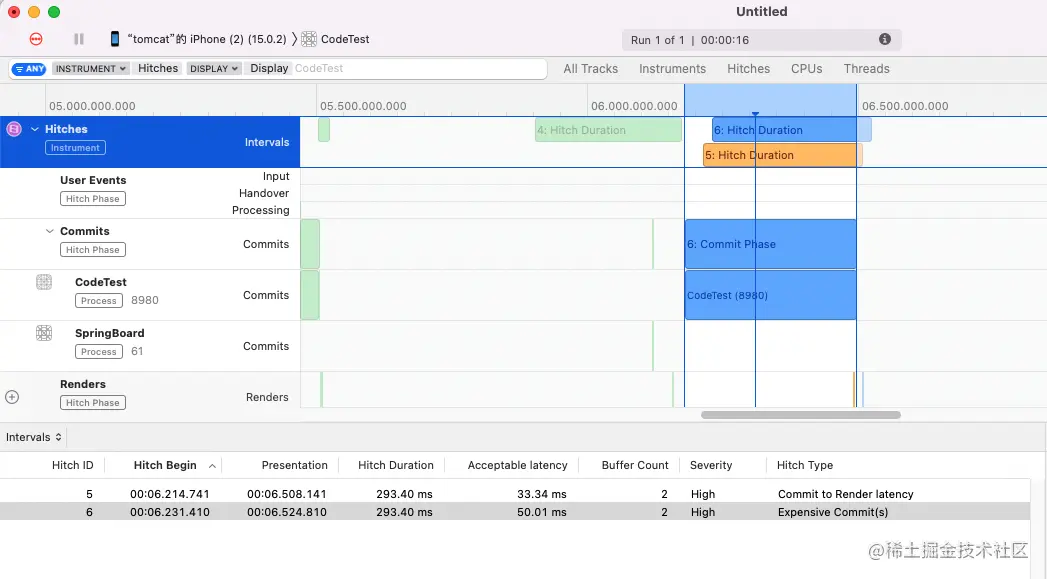Pause the trace with the pause button
Screen dimensions: 1047x579
(x=79, y=39)
